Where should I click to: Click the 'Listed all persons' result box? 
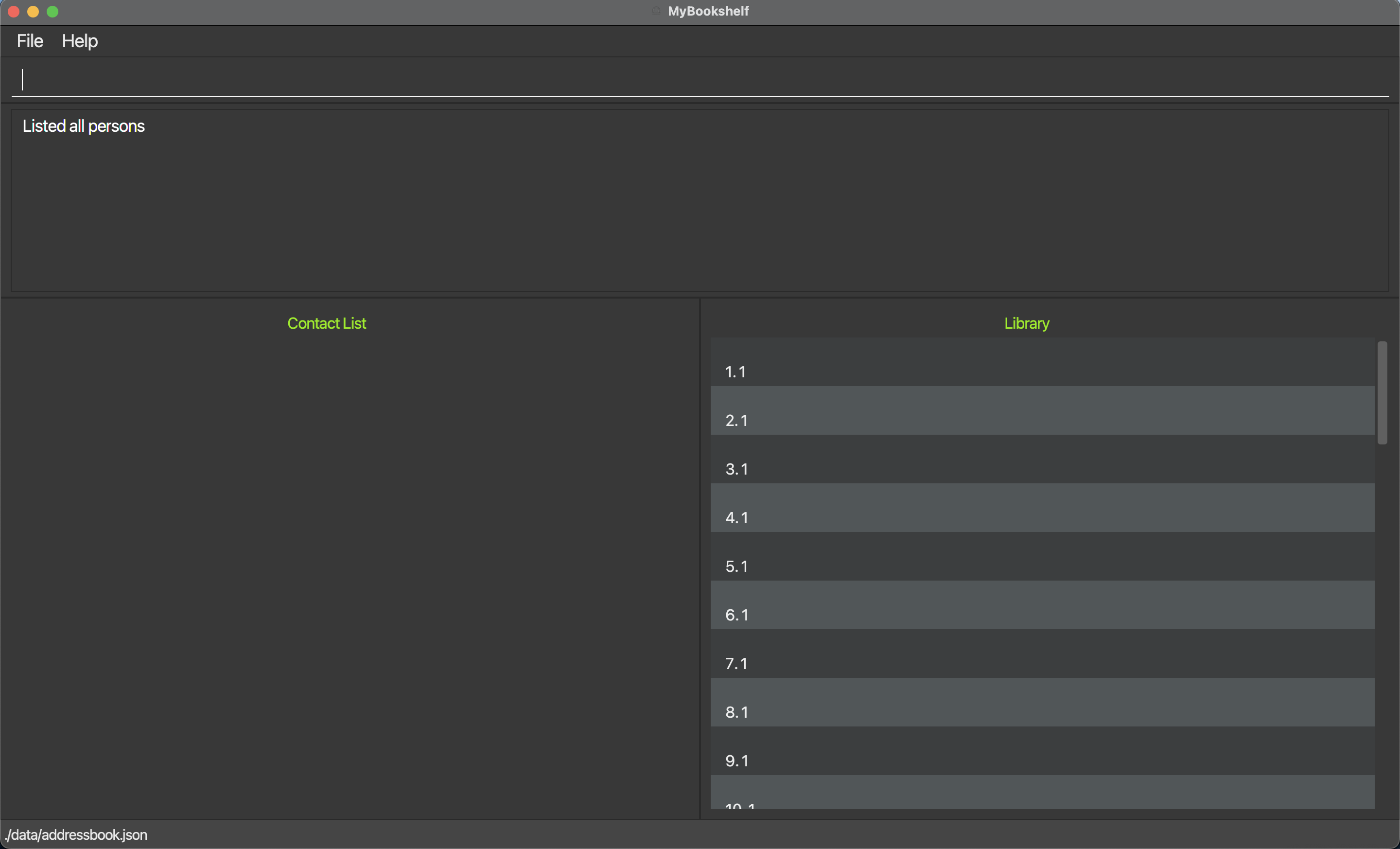[699, 199]
